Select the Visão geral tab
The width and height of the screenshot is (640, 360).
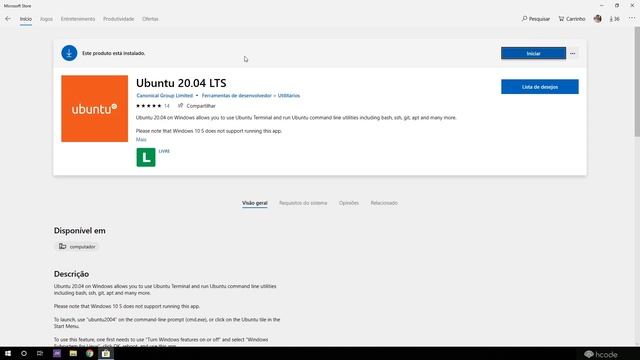pos(255,203)
